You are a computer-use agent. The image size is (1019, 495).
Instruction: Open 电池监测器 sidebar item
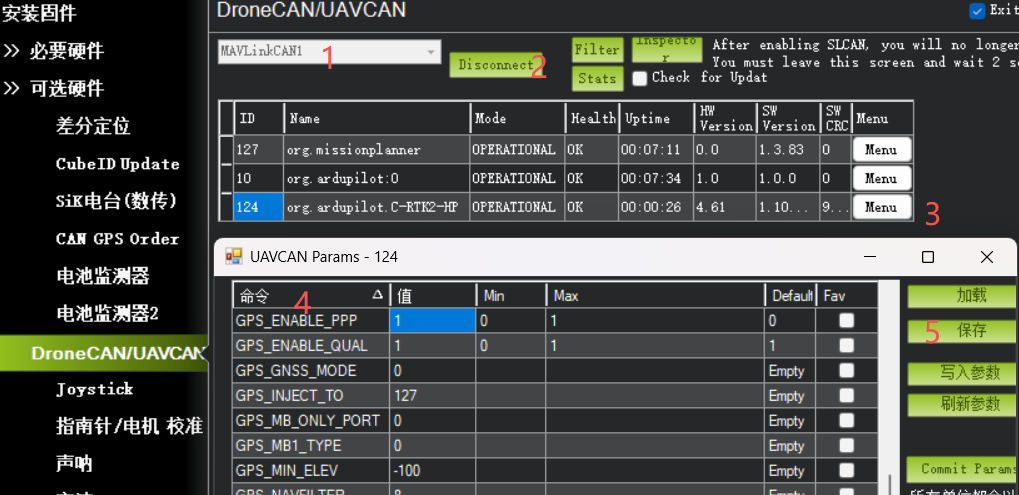pyautogui.click(x=103, y=276)
